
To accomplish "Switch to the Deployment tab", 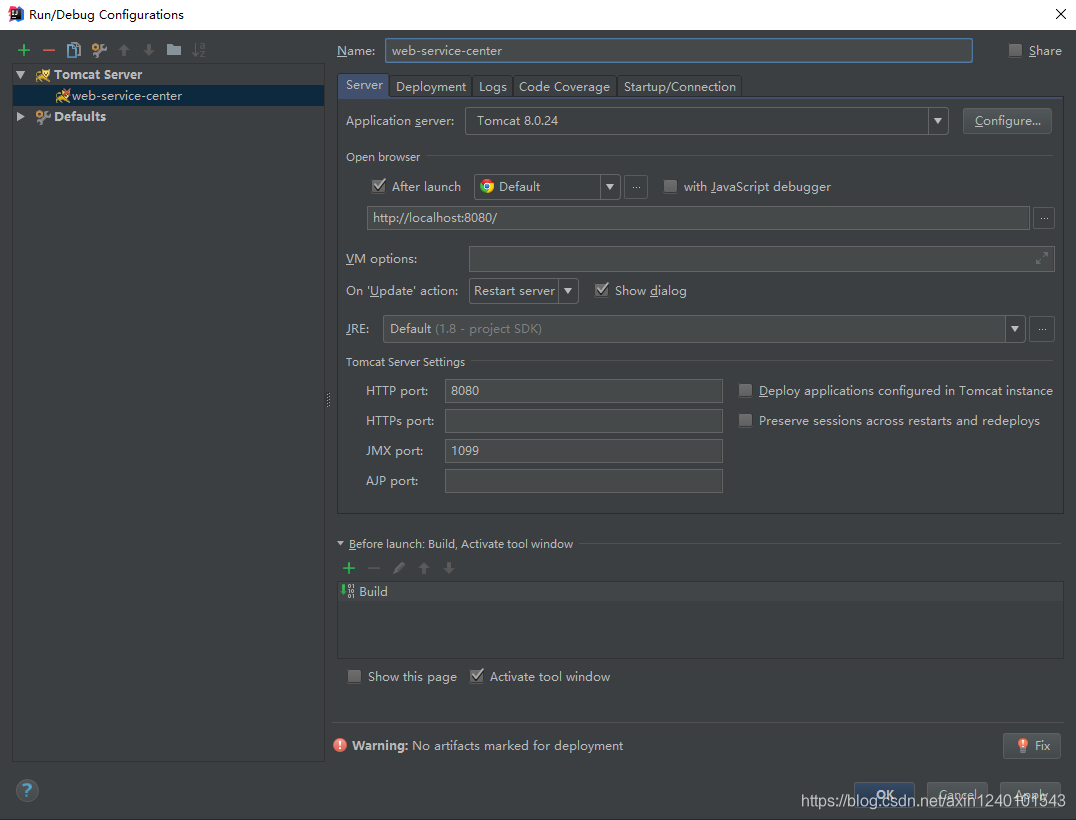I will click(431, 86).
